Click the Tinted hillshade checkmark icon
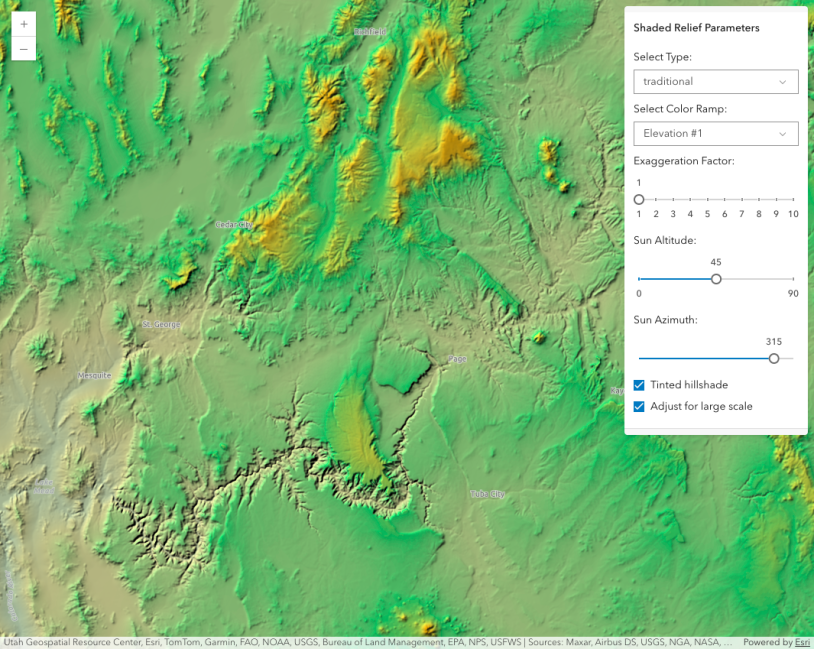This screenshot has width=814, height=649. 639,384
